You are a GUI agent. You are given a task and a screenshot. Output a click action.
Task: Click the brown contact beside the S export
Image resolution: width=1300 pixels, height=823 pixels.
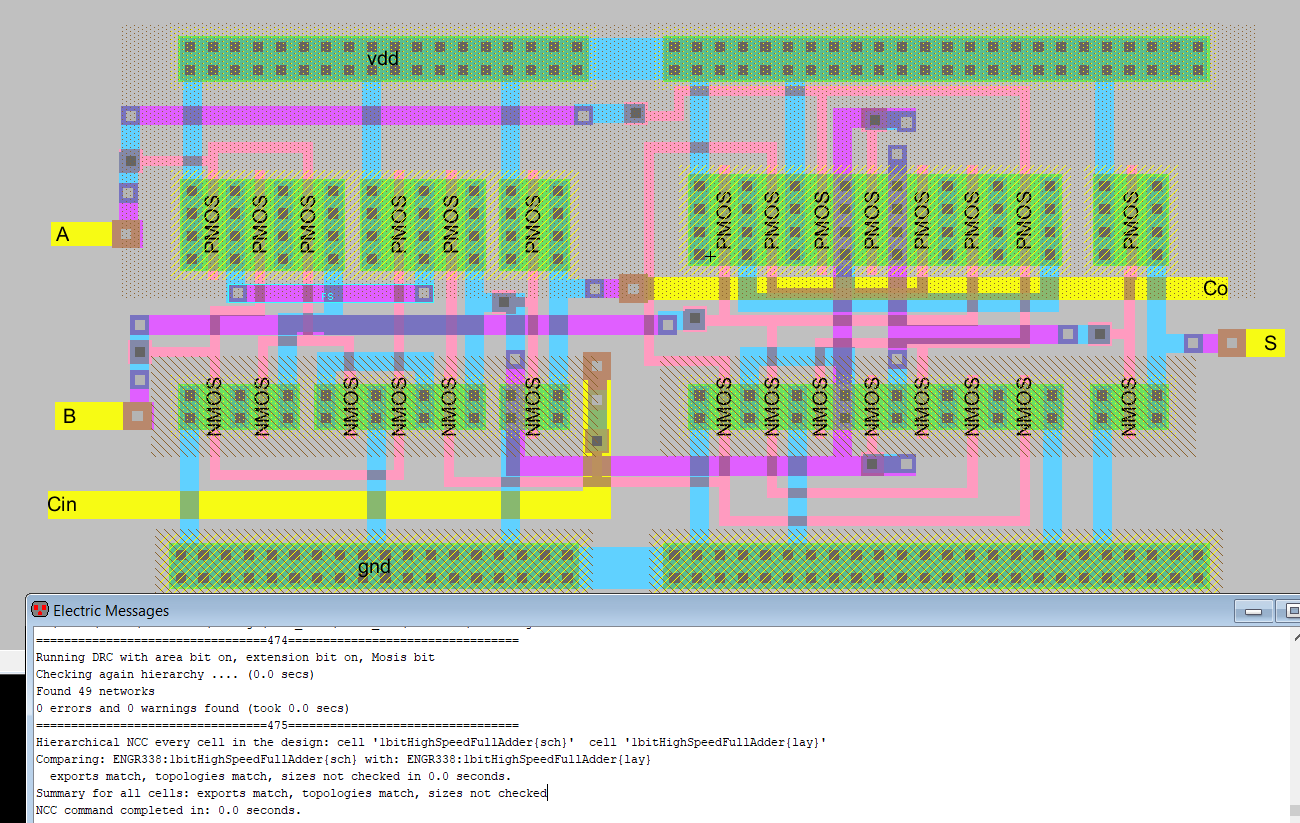[x=1232, y=343]
